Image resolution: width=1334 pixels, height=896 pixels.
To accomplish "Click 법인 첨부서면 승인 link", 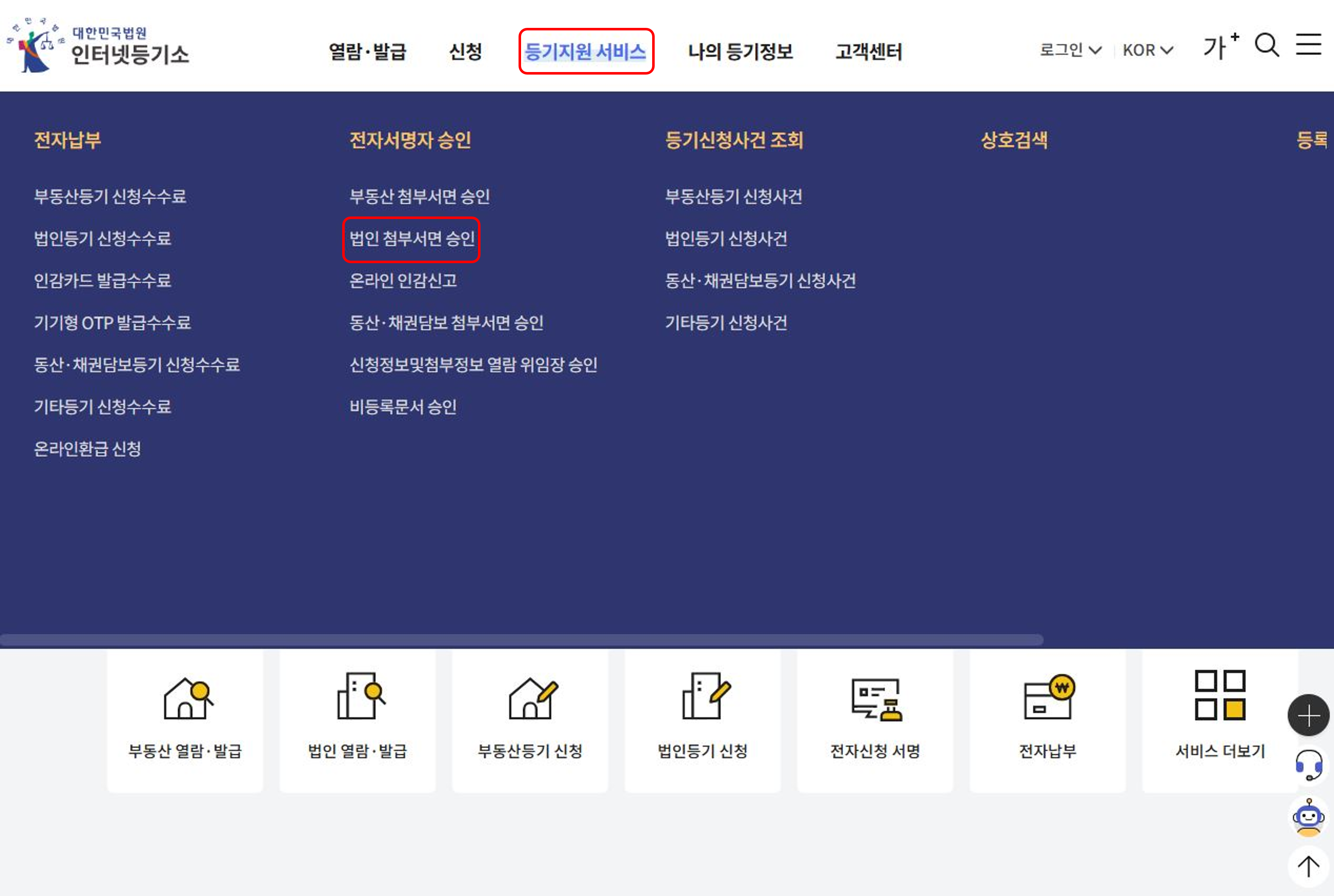I will [411, 239].
